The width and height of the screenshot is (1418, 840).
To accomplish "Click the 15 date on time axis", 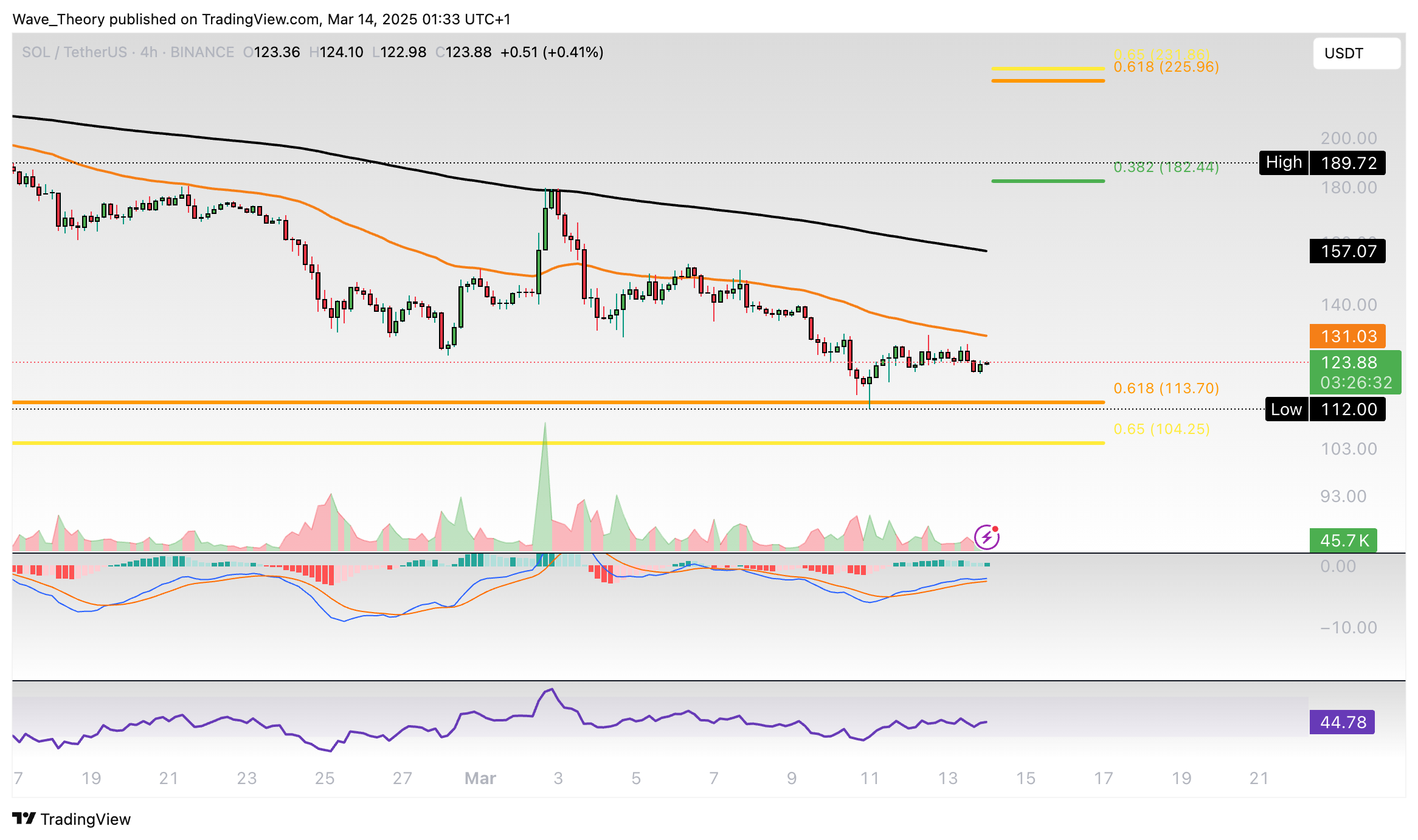I will coord(1026,778).
